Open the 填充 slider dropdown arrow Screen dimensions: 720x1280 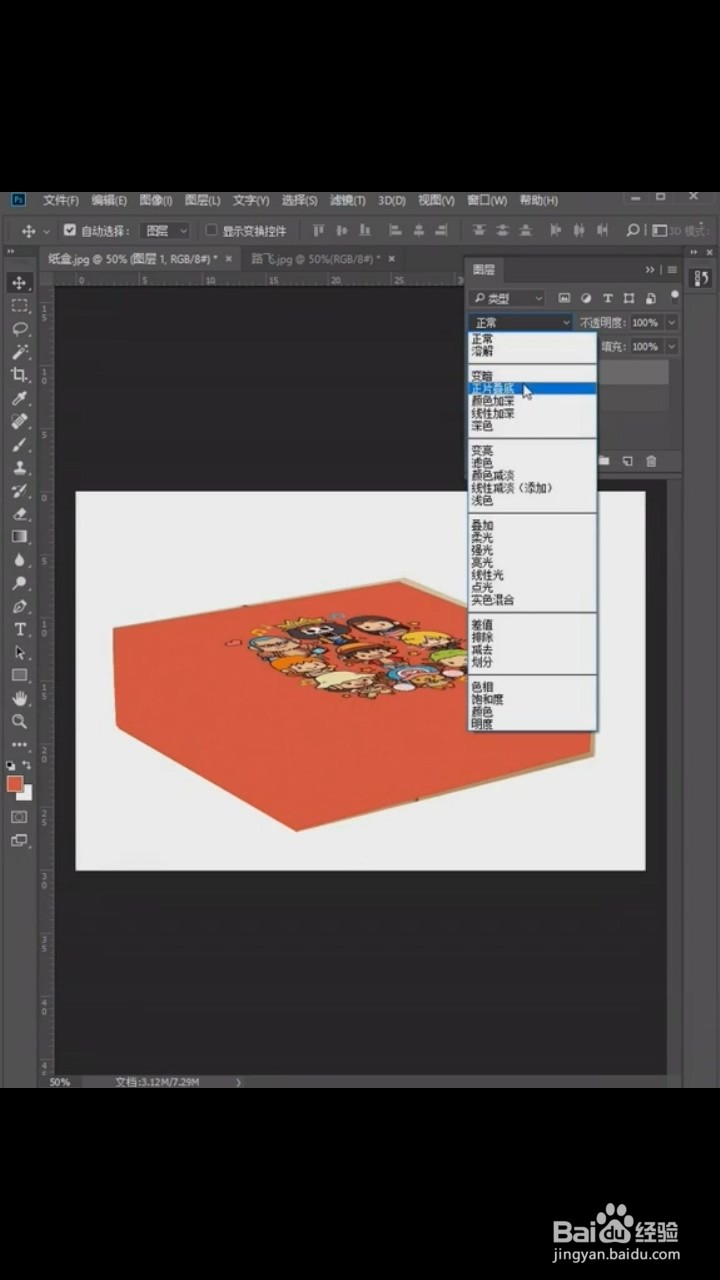click(x=671, y=347)
